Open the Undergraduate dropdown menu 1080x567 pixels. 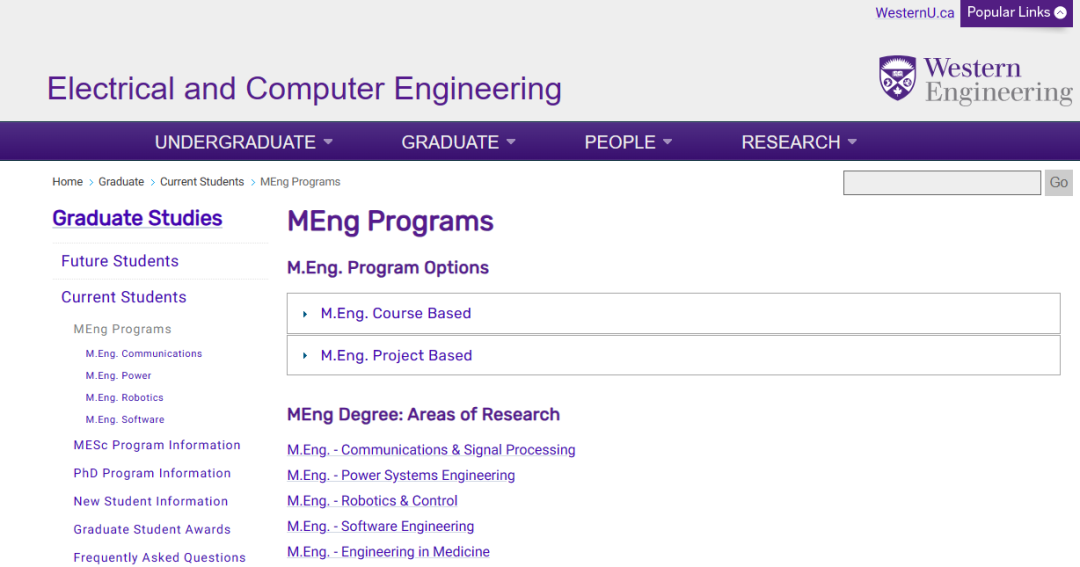coord(243,142)
